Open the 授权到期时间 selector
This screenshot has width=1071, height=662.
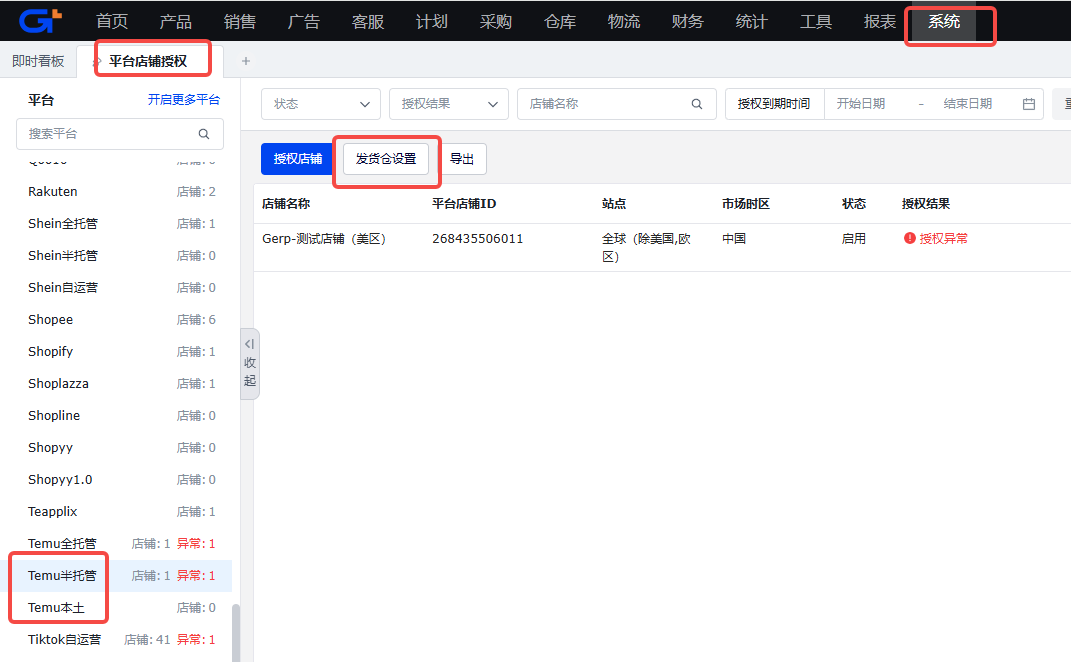click(x=774, y=104)
